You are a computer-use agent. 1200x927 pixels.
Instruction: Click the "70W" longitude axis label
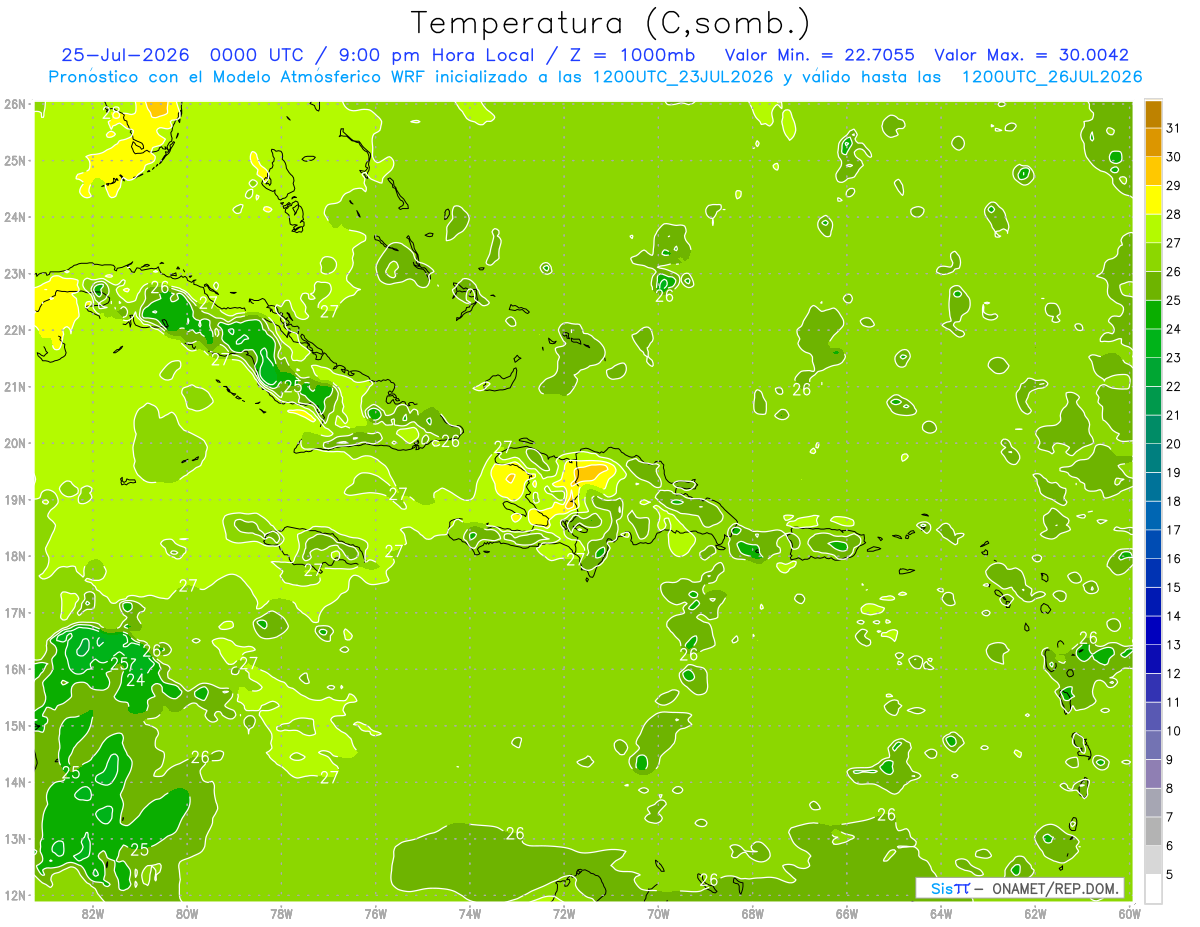point(658,913)
